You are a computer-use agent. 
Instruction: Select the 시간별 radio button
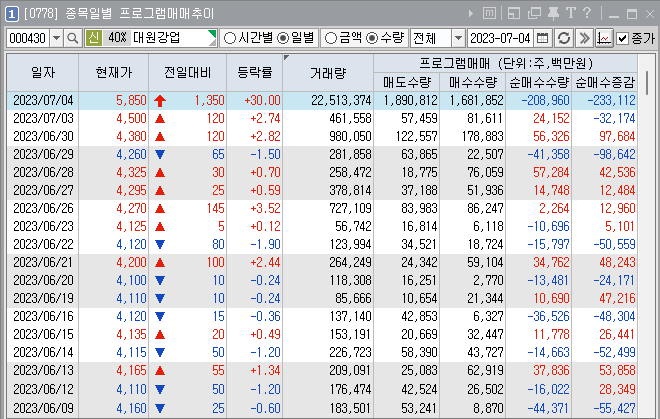[230, 38]
